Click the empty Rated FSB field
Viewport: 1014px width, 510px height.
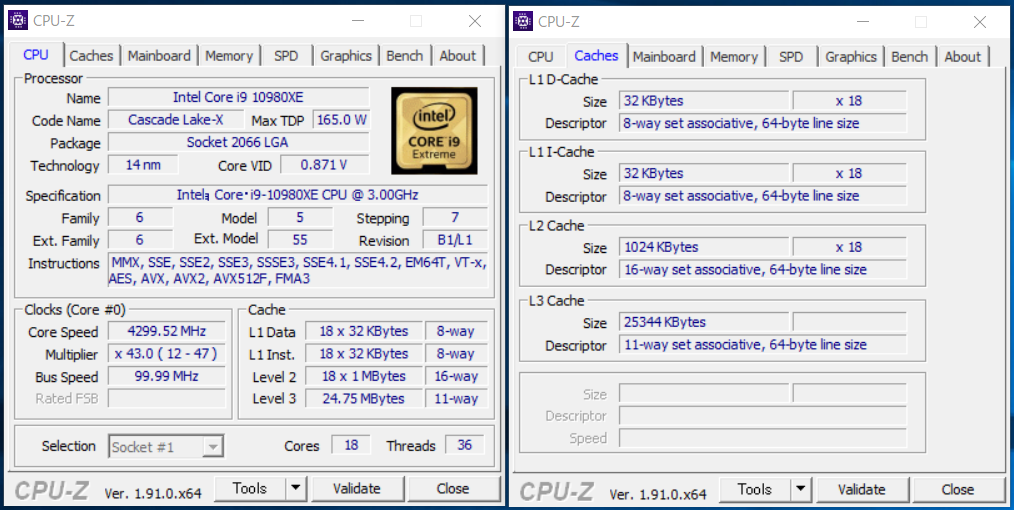tap(167, 398)
